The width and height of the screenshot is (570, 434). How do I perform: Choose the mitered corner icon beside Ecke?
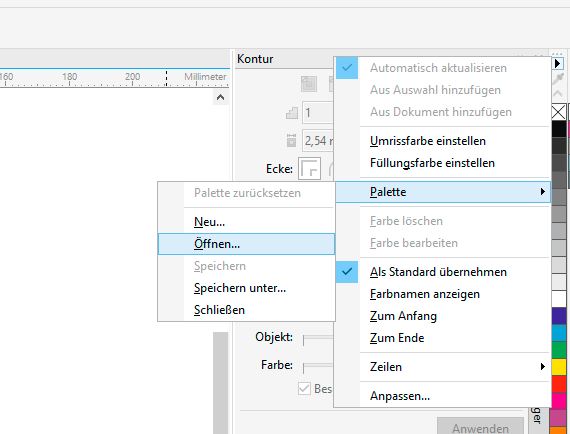309,169
